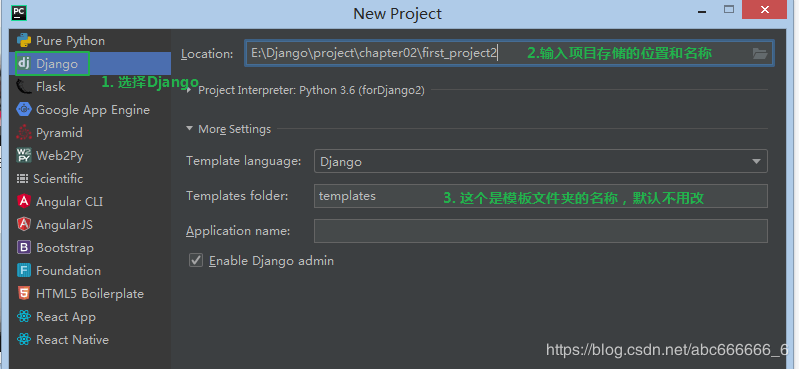Click the Bootstrap B icon

pyautogui.click(x=23, y=248)
